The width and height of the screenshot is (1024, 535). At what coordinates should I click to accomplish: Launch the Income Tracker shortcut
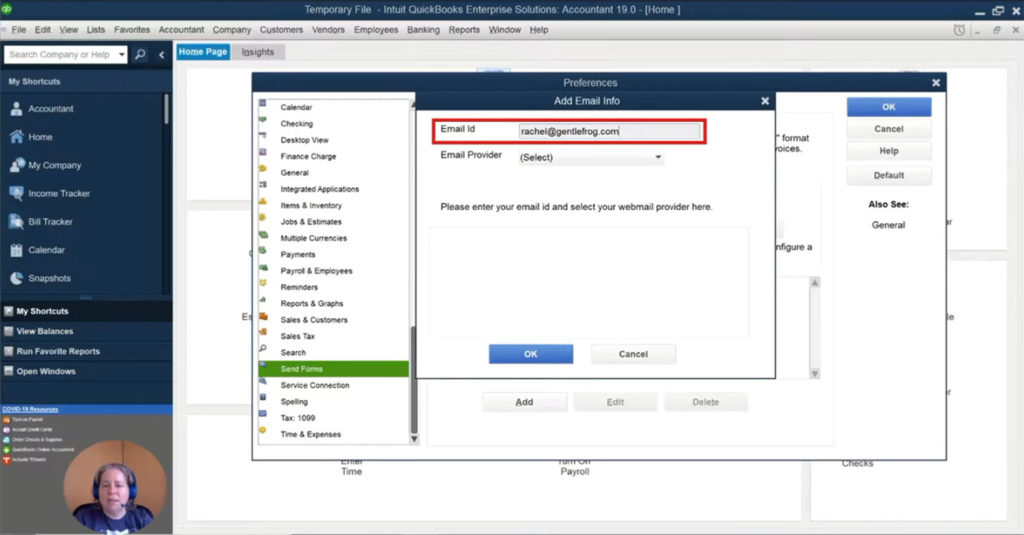click(17, 193)
